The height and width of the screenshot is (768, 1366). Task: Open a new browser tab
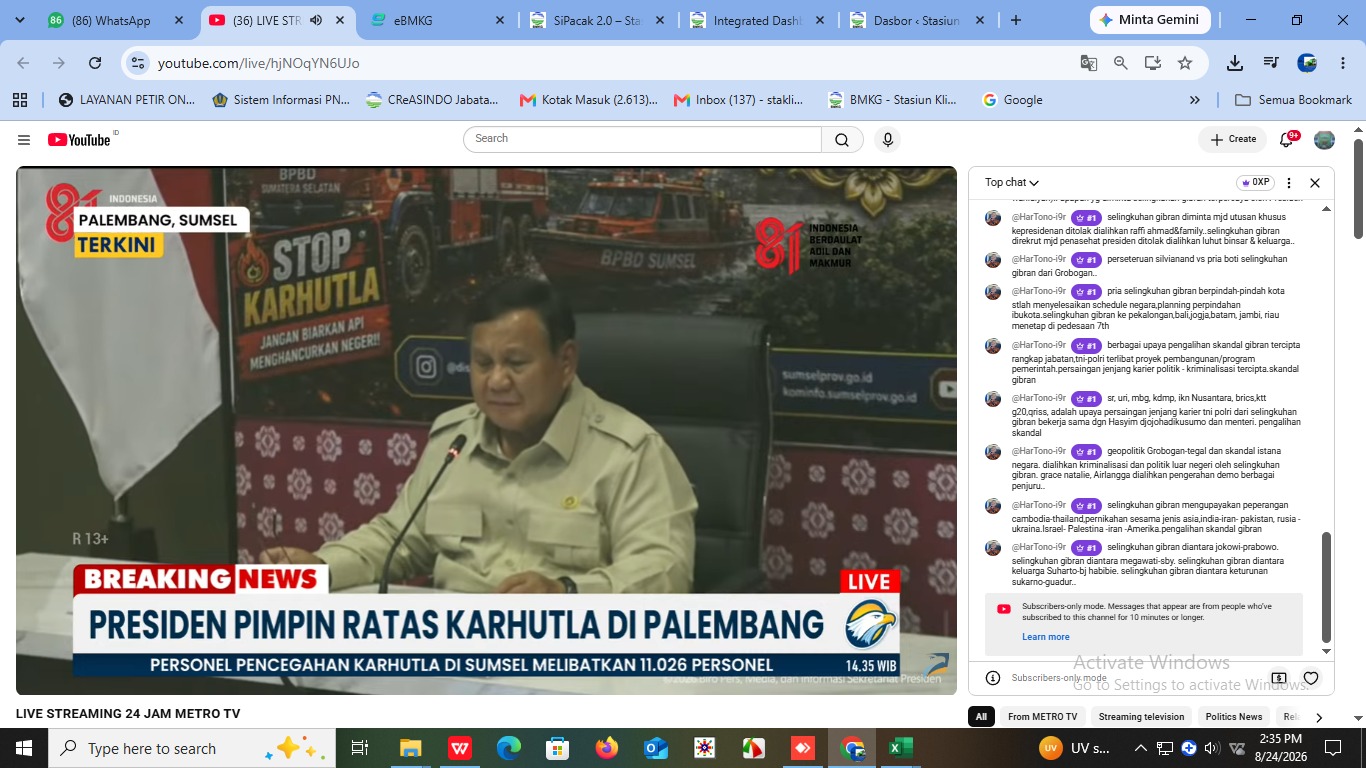pyautogui.click(x=1016, y=20)
